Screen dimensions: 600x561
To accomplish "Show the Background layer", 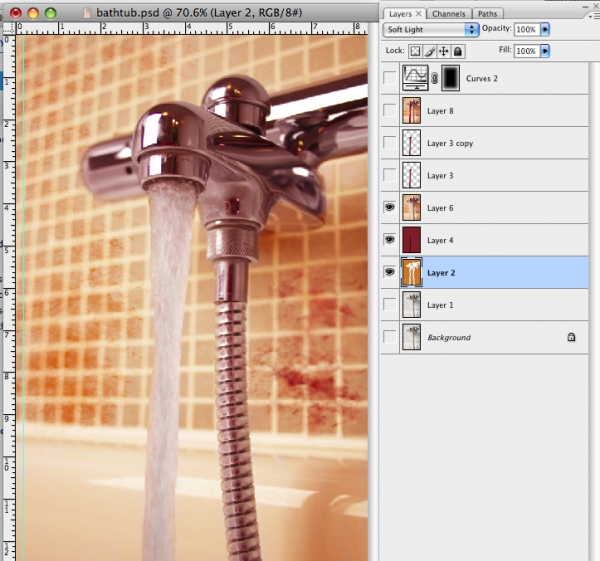I will pyautogui.click(x=390, y=337).
